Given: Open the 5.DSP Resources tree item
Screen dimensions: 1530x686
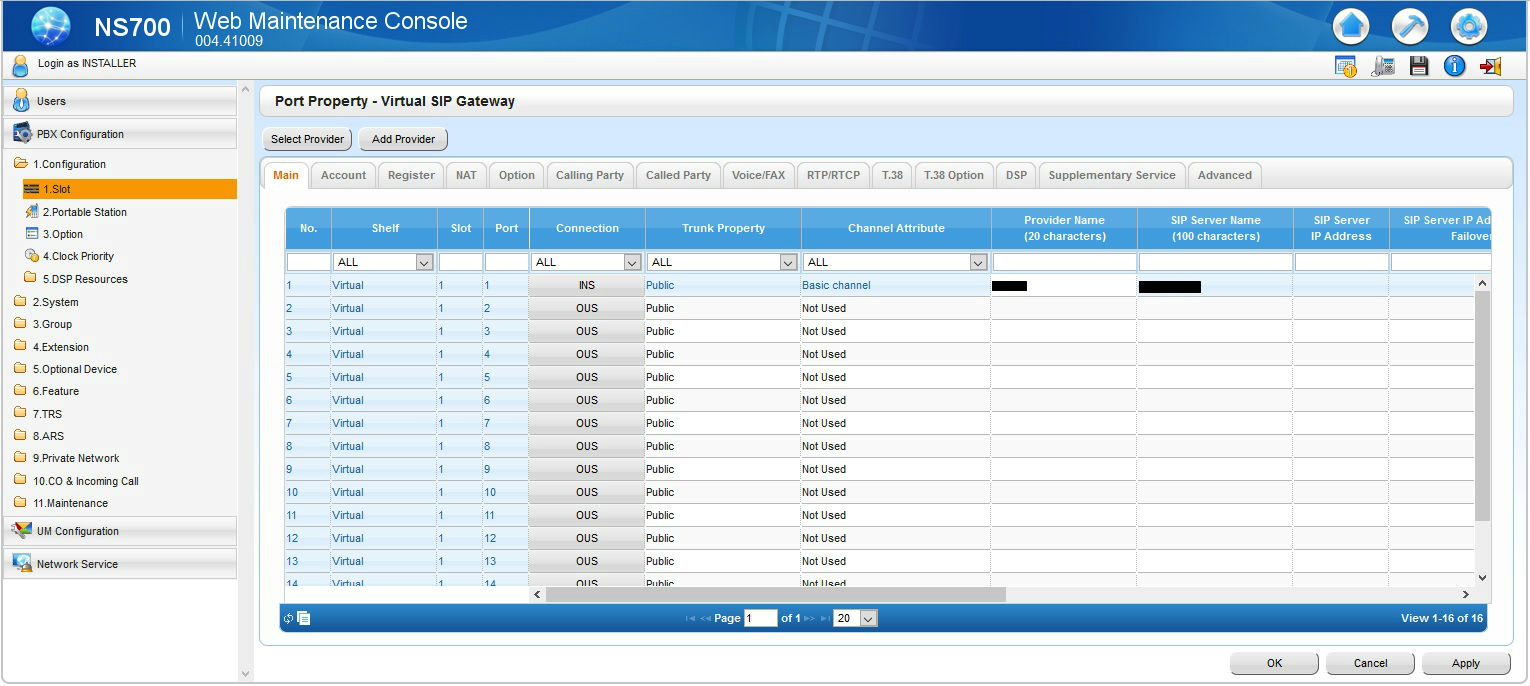Looking at the screenshot, I should coord(76,279).
